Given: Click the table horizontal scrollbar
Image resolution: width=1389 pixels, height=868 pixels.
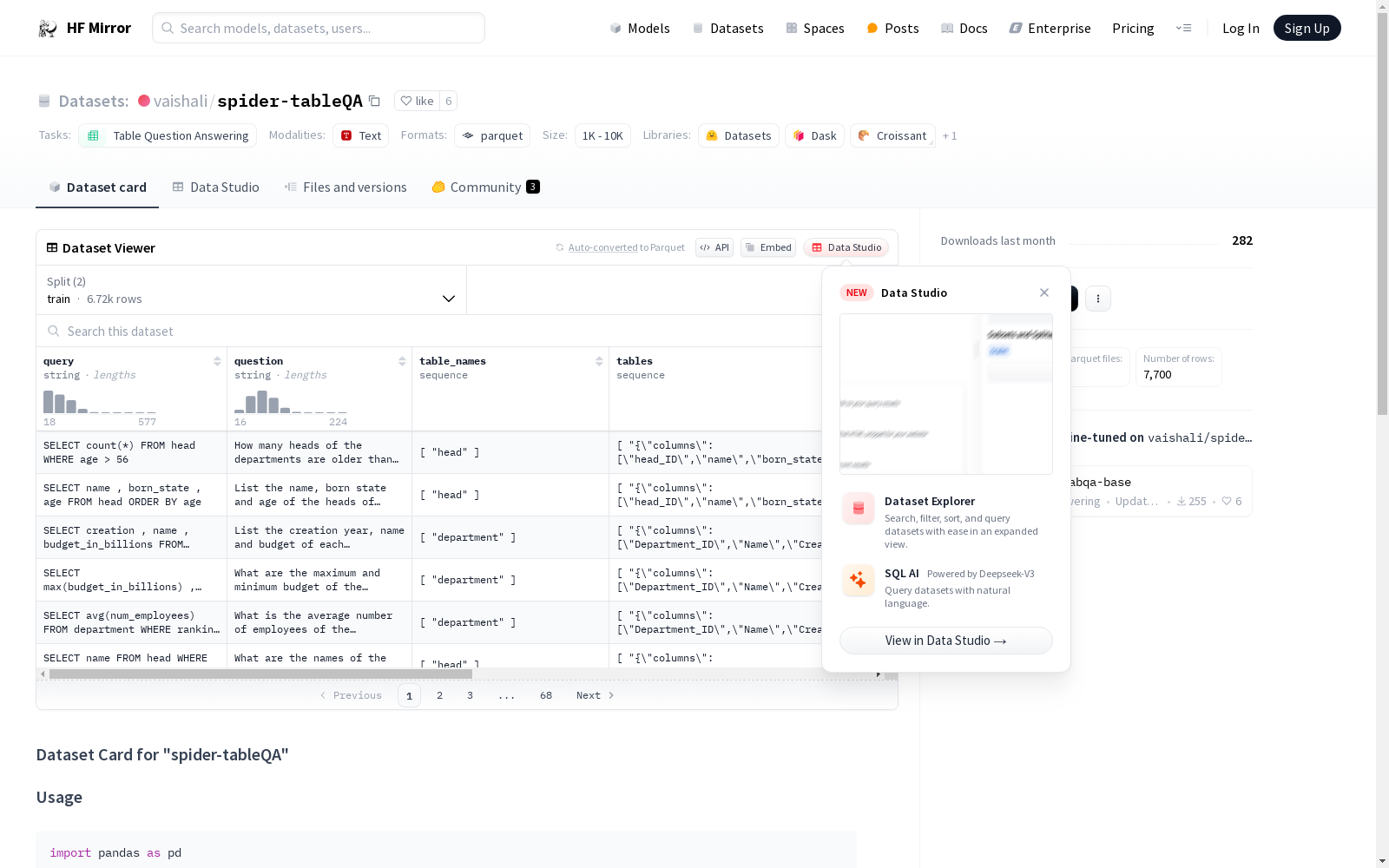Looking at the screenshot, I should (260, 674).
